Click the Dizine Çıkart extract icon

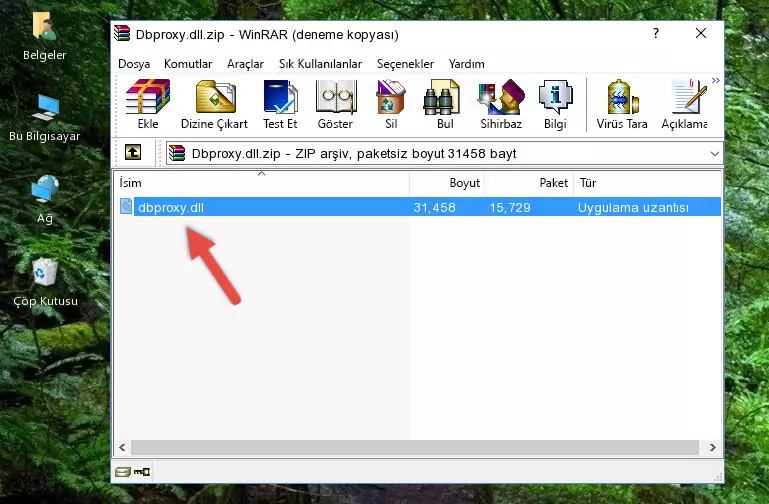point(214,104)
